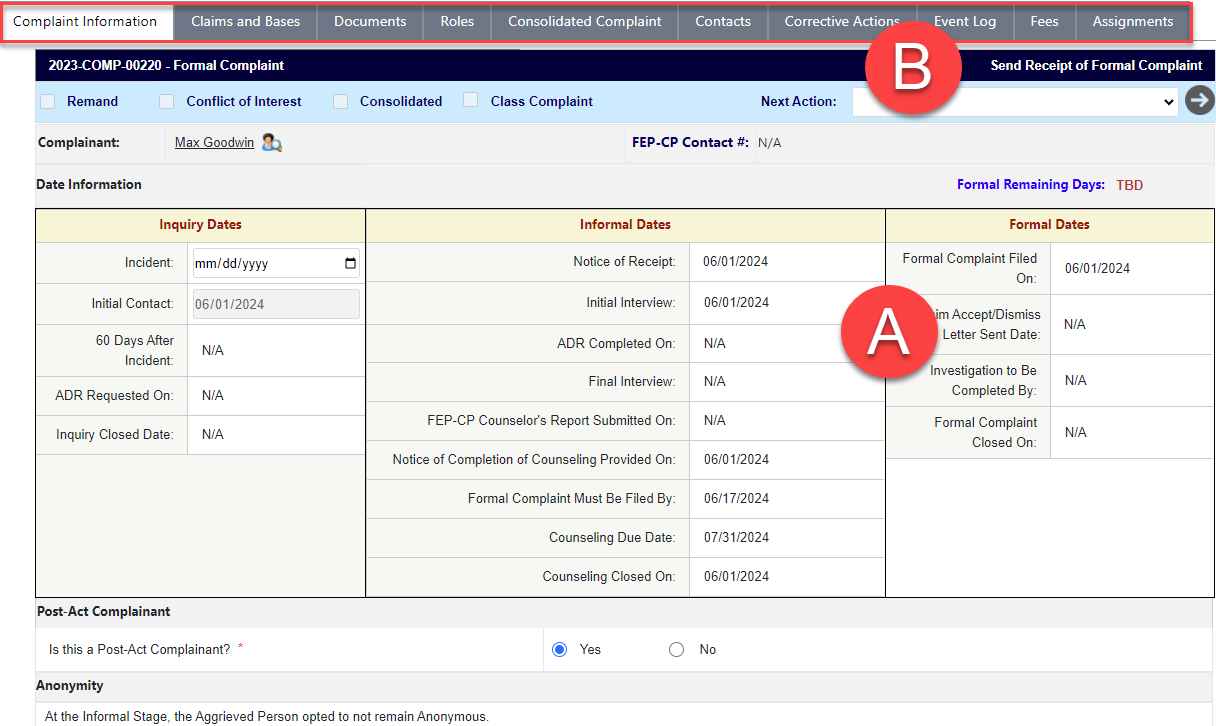Open the Event Log tab
Screen dimensions: 1216x726
(x=965, y=22)
